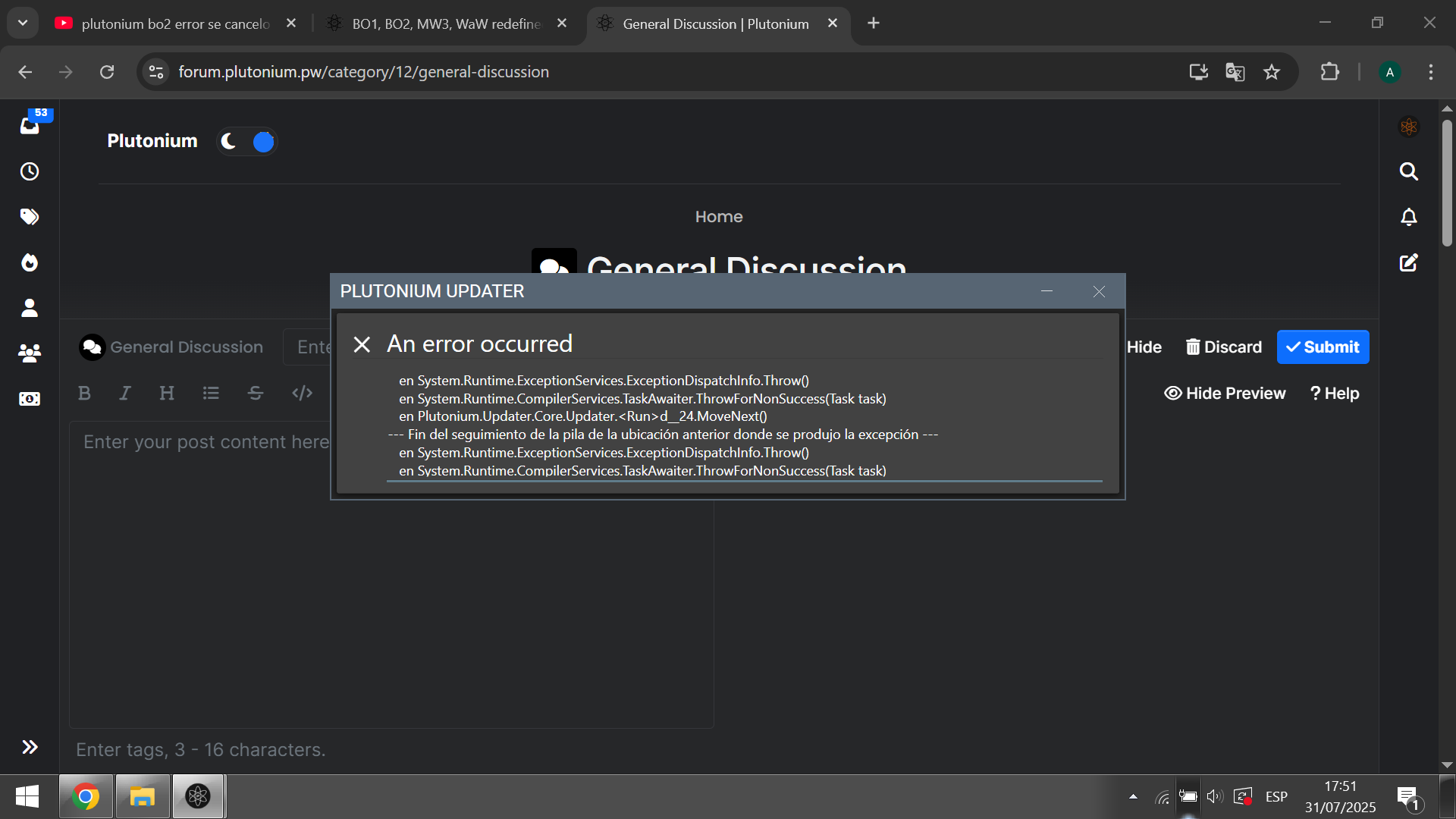Click the Plutonium brand title link
The image size is (1456, 819).
[152, 141]
